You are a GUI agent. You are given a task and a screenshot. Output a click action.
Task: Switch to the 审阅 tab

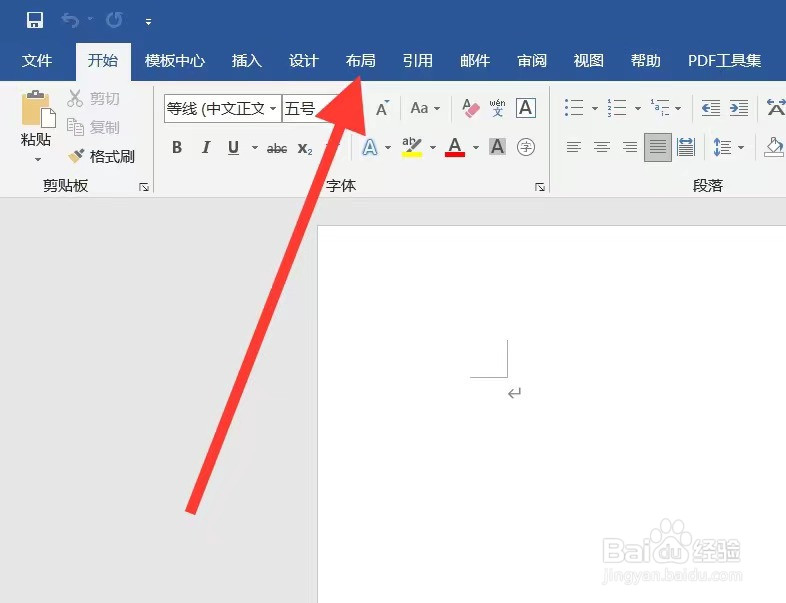532,61
